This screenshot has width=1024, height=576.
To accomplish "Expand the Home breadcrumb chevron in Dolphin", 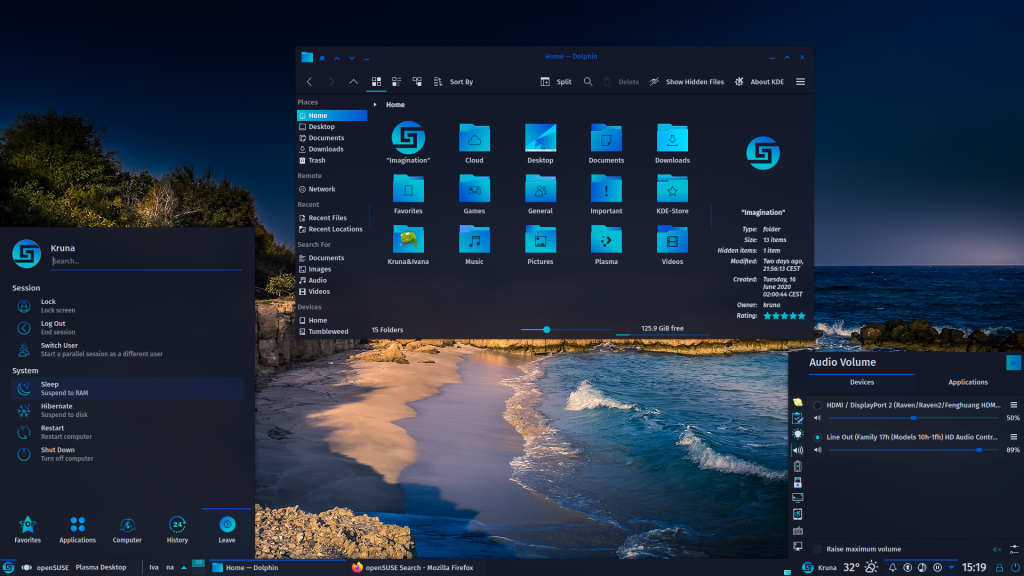I will tap(375, 104).
